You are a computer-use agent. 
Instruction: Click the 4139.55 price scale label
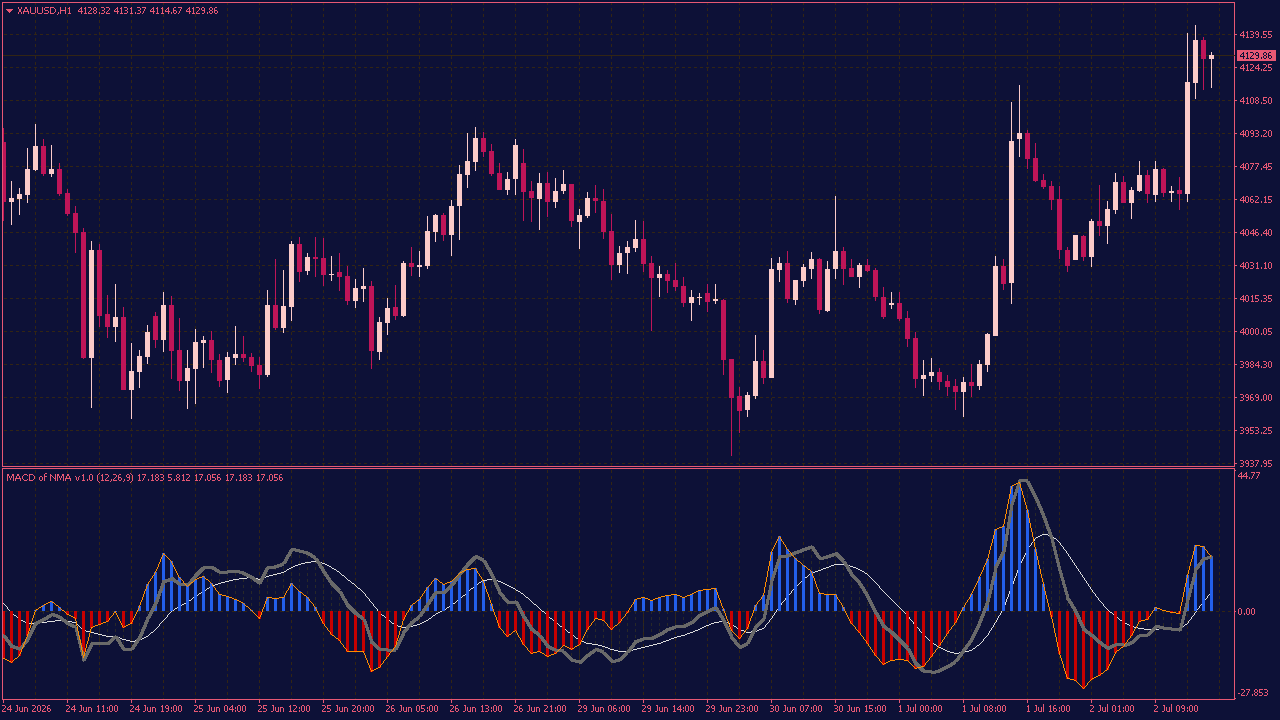click(1255, 35)
